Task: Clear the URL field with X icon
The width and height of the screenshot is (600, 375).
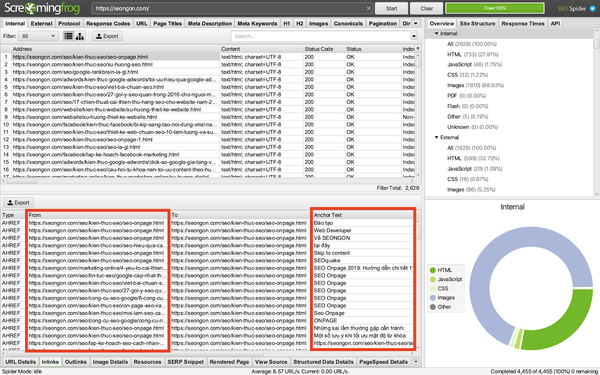Action: (x=368, y=8)
